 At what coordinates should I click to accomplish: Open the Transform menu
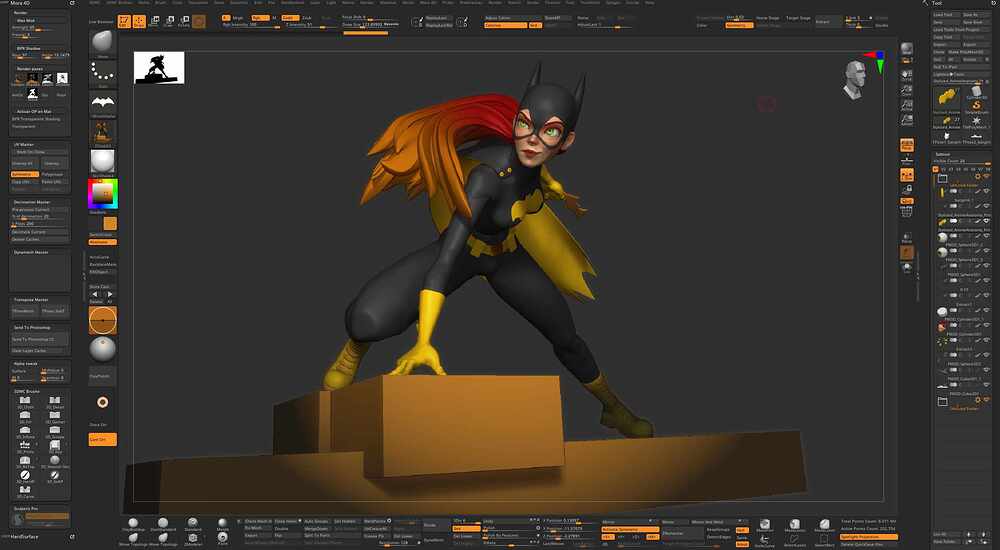(591, 3)
